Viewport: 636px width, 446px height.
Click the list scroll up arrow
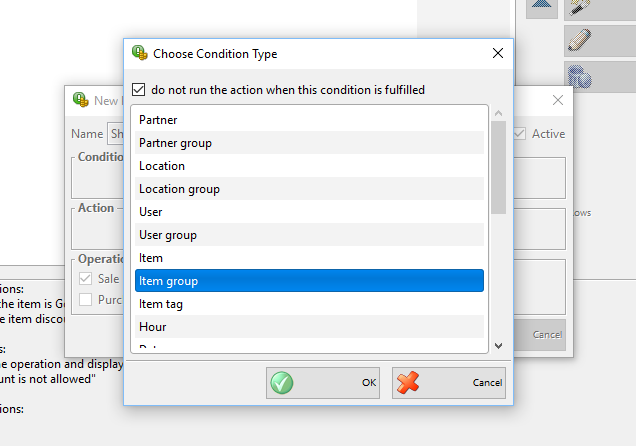498,114
